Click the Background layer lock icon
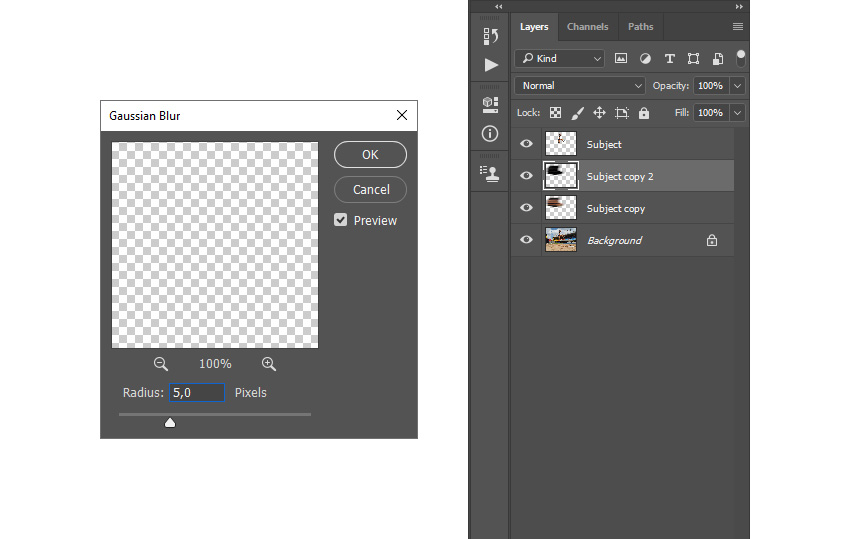850x539 pixels. pyautogui.click(x=712, y=240)
